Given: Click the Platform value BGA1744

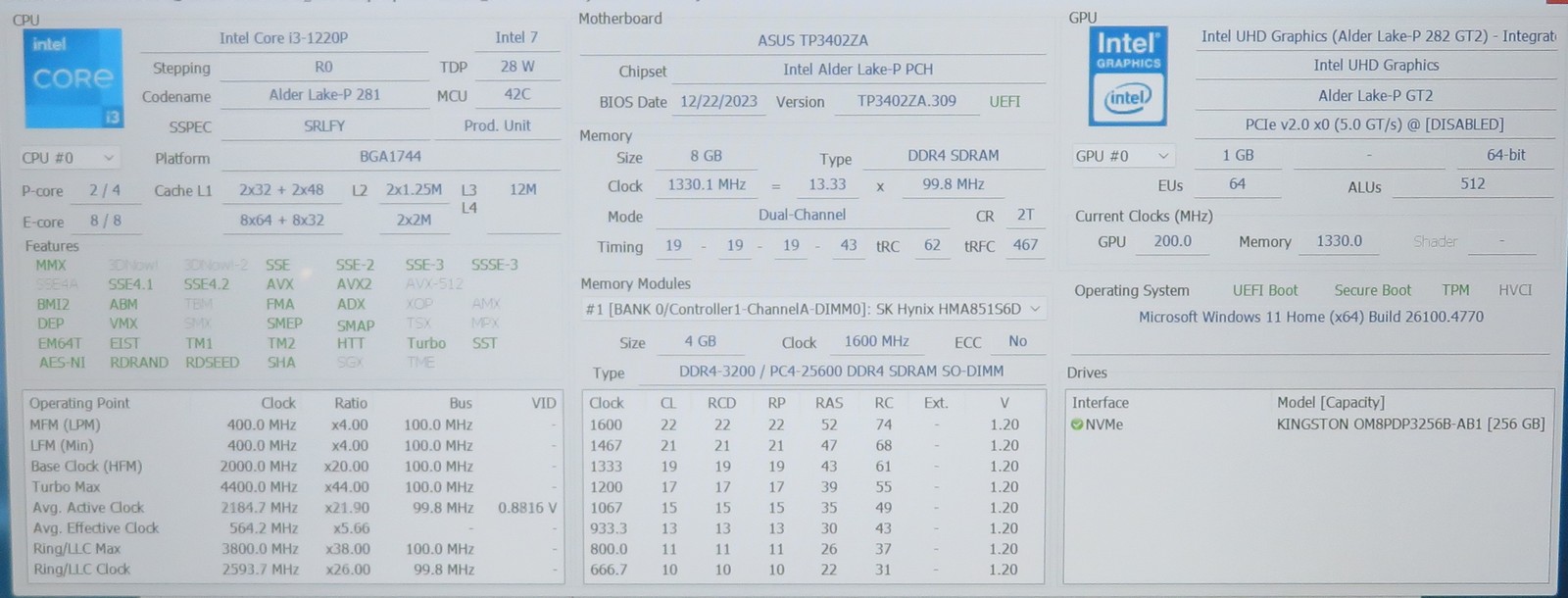Looking at the screenshot, I should point(390,156).
